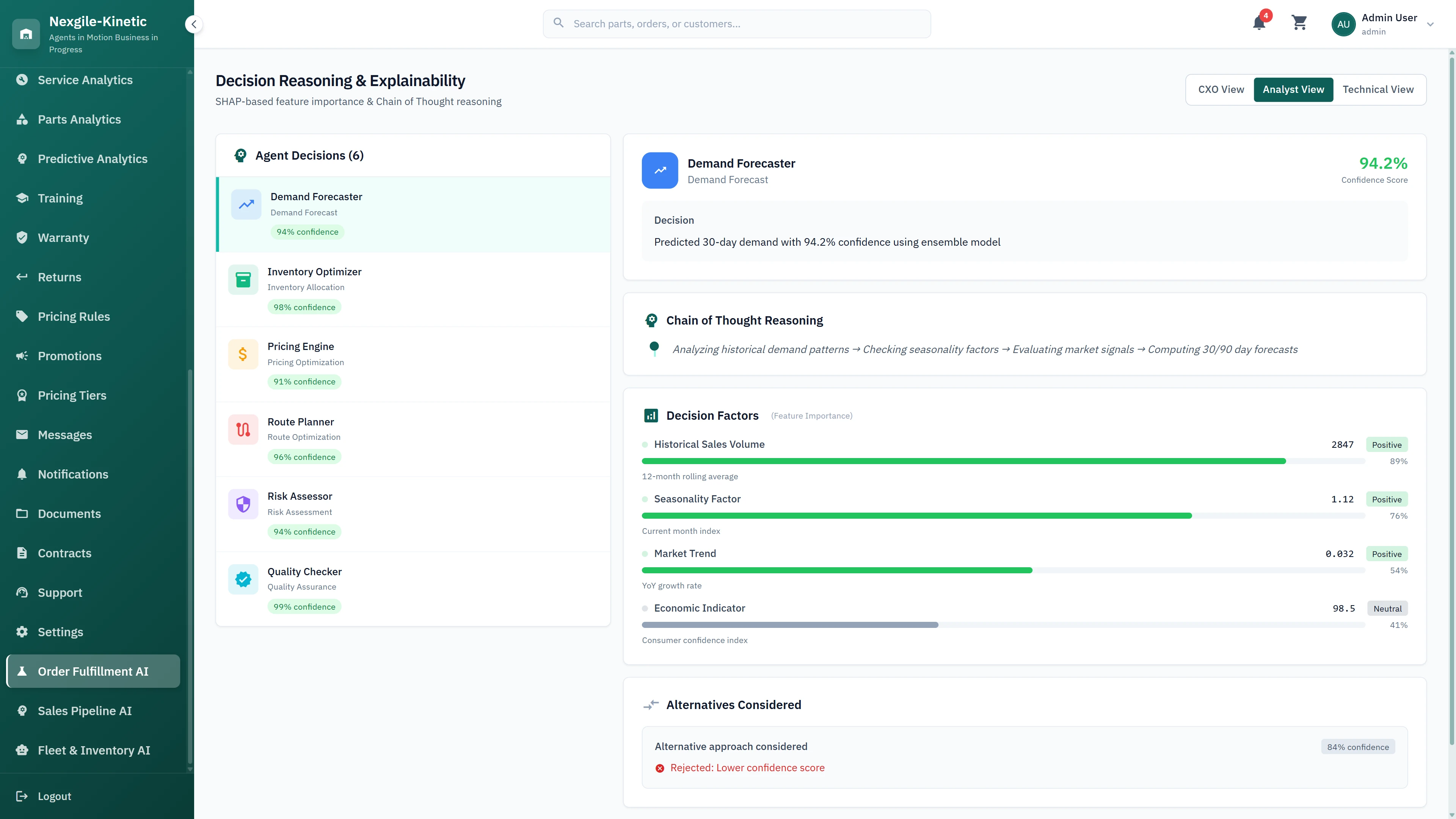Open the shopping cart icon
This screenshot has width=1456, height=819.
point(1299,23)
